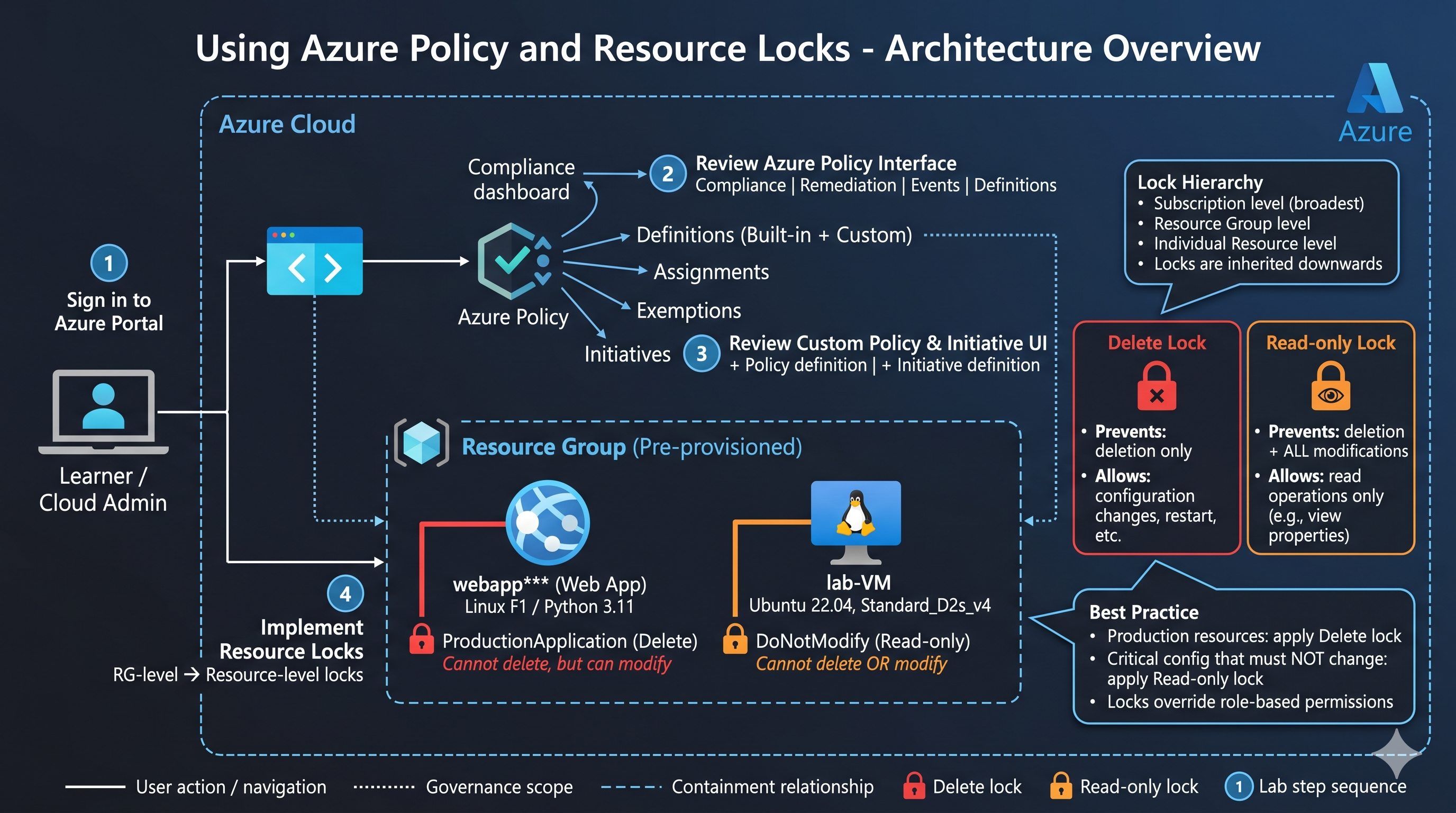This screenshot has height=813, width=1456.
Task: Click the 'Assignments' label
Action: point(711,272)
